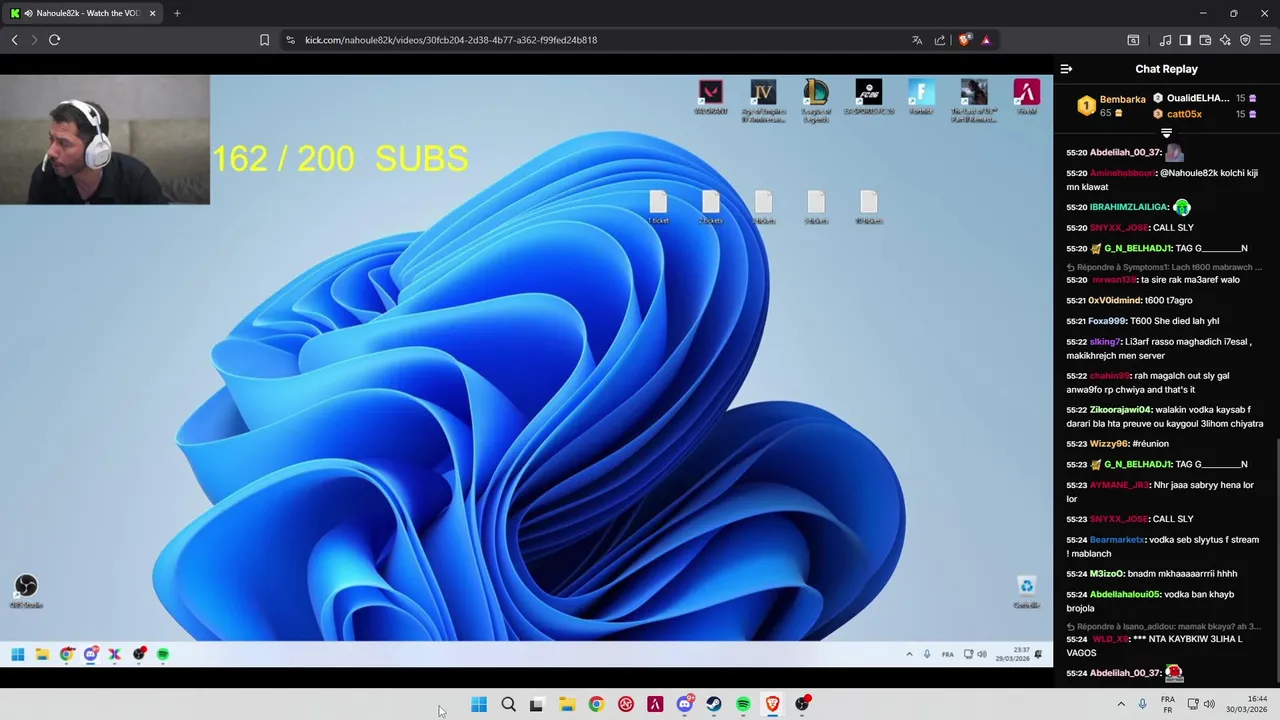
Task: Open site settings icon beside the URL
Action: click(290, 40)
